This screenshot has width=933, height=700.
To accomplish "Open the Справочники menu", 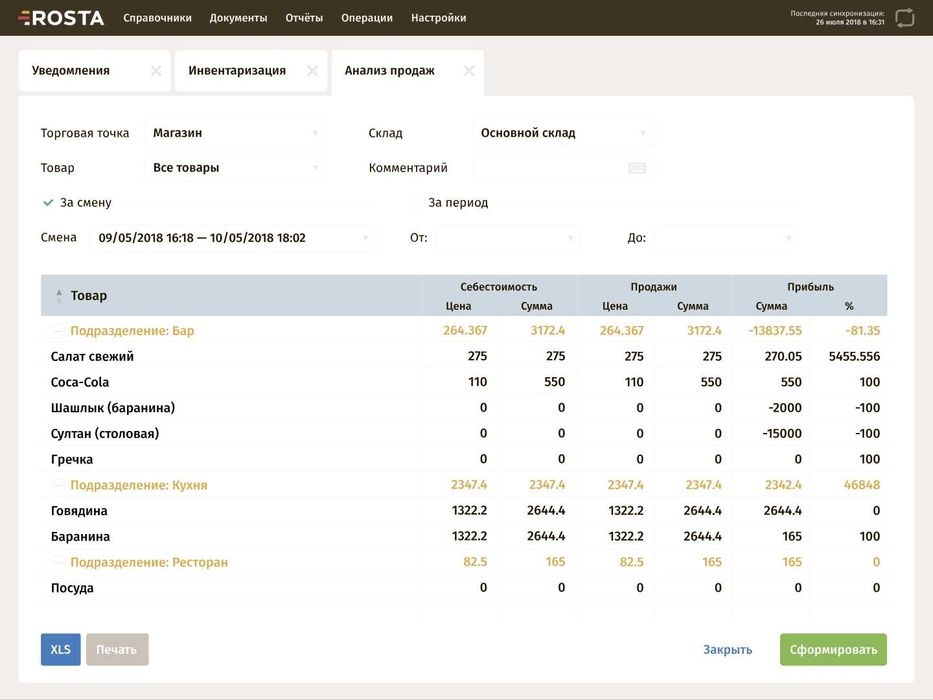I will tap(157, 18).
